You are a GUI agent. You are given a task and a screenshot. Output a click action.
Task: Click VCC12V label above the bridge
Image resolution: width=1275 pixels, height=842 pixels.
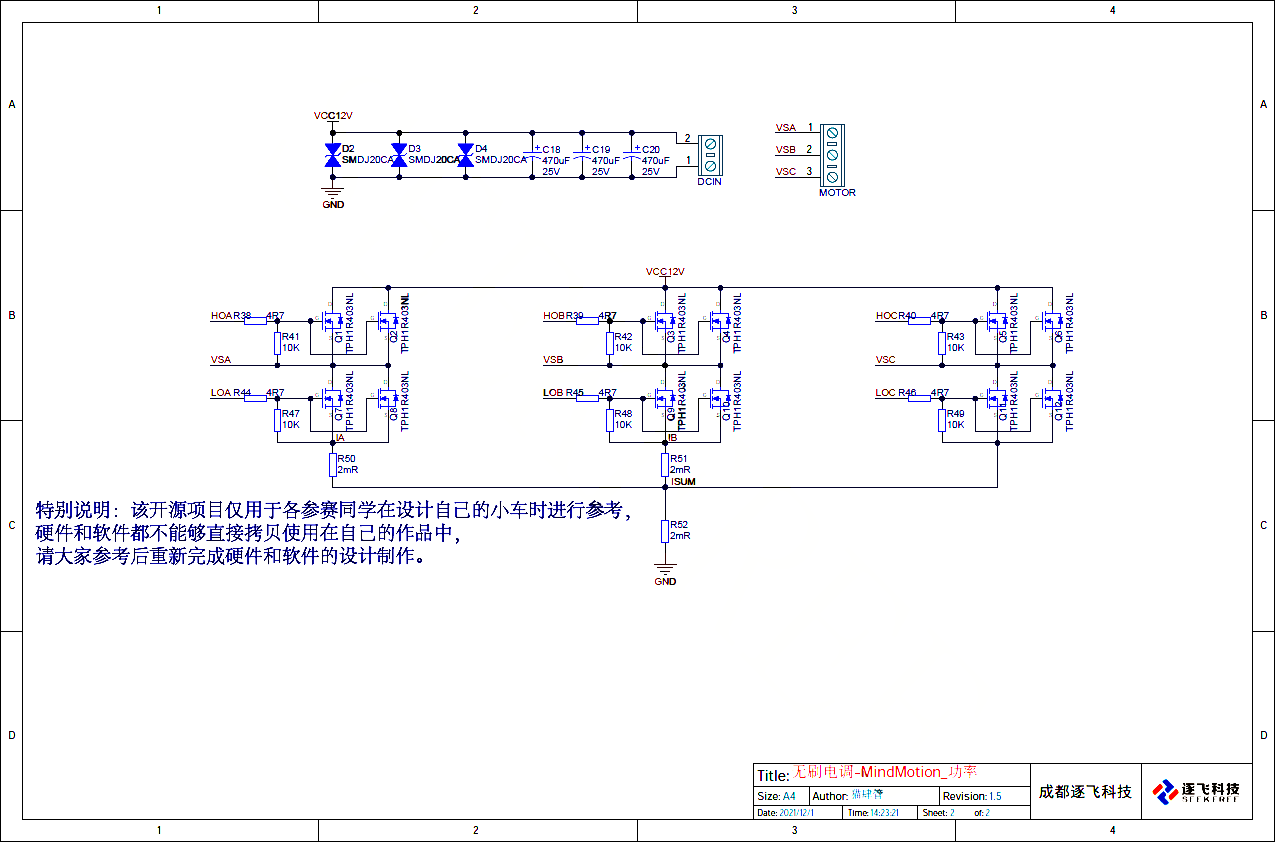(x=665, y=272)
